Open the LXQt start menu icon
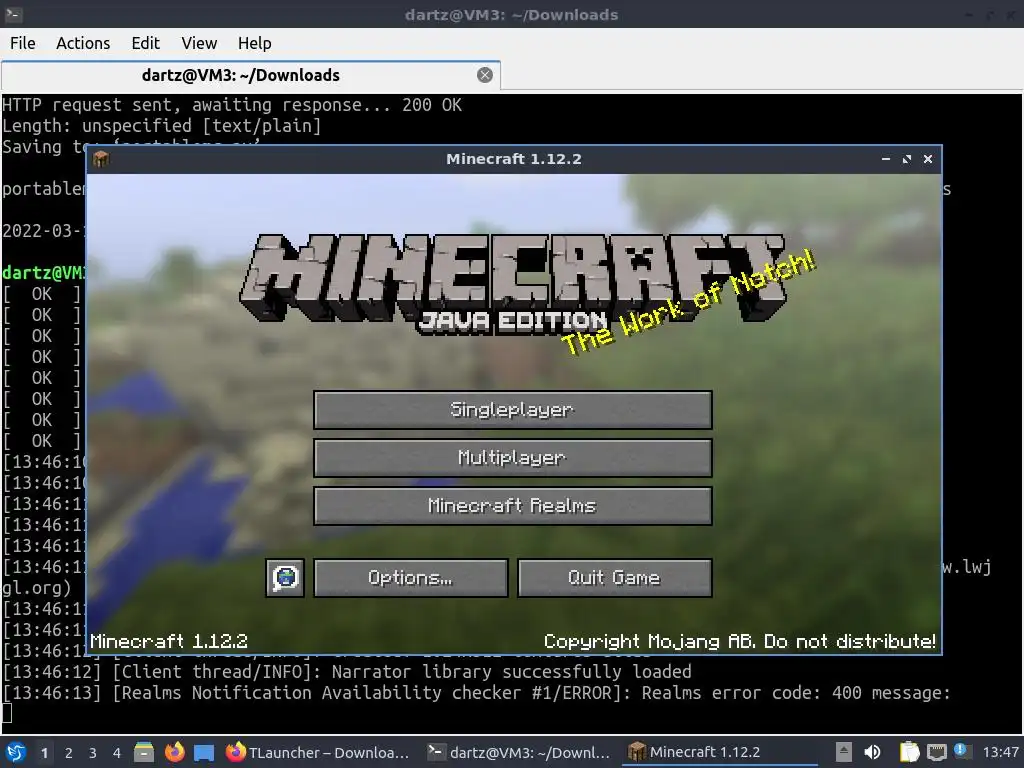Viewport: 1024px width, 768px height. [x=16, y=752]
